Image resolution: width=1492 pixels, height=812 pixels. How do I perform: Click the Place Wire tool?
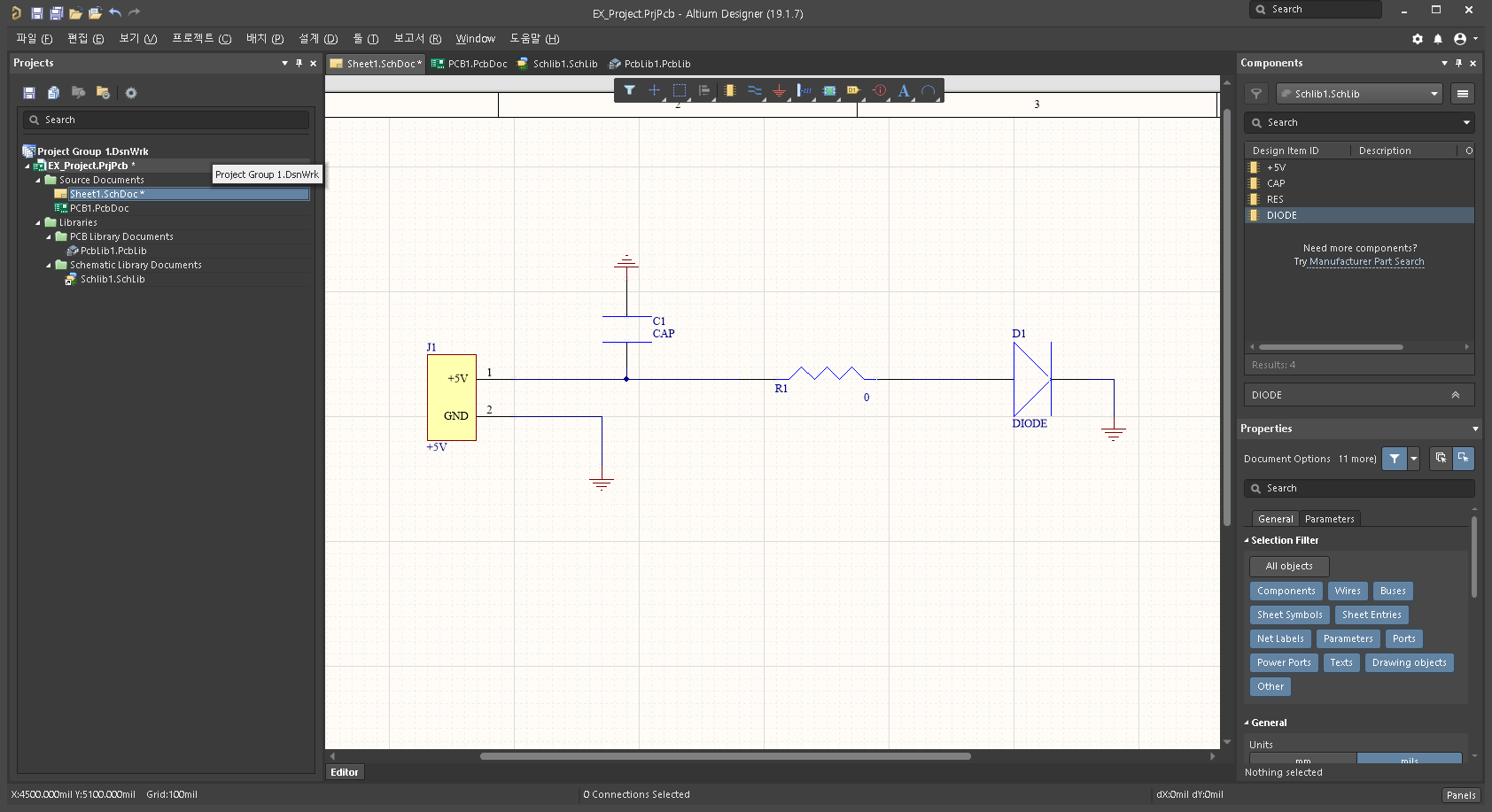(755, 90)
